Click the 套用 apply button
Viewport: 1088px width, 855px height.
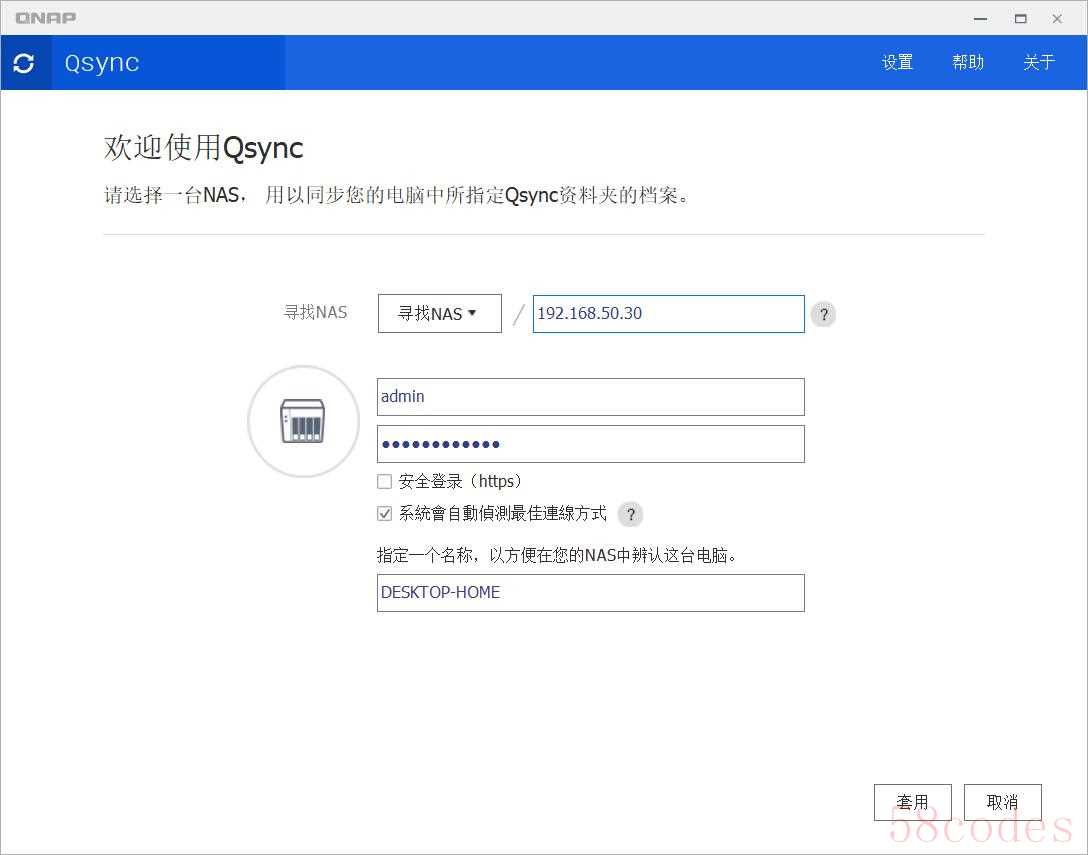(912, 802)
